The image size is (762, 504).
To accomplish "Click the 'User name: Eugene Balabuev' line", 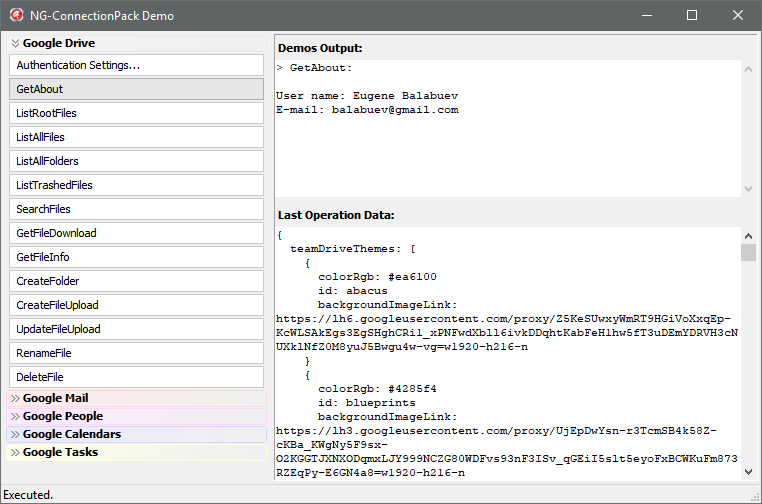I will click(367, 96).
